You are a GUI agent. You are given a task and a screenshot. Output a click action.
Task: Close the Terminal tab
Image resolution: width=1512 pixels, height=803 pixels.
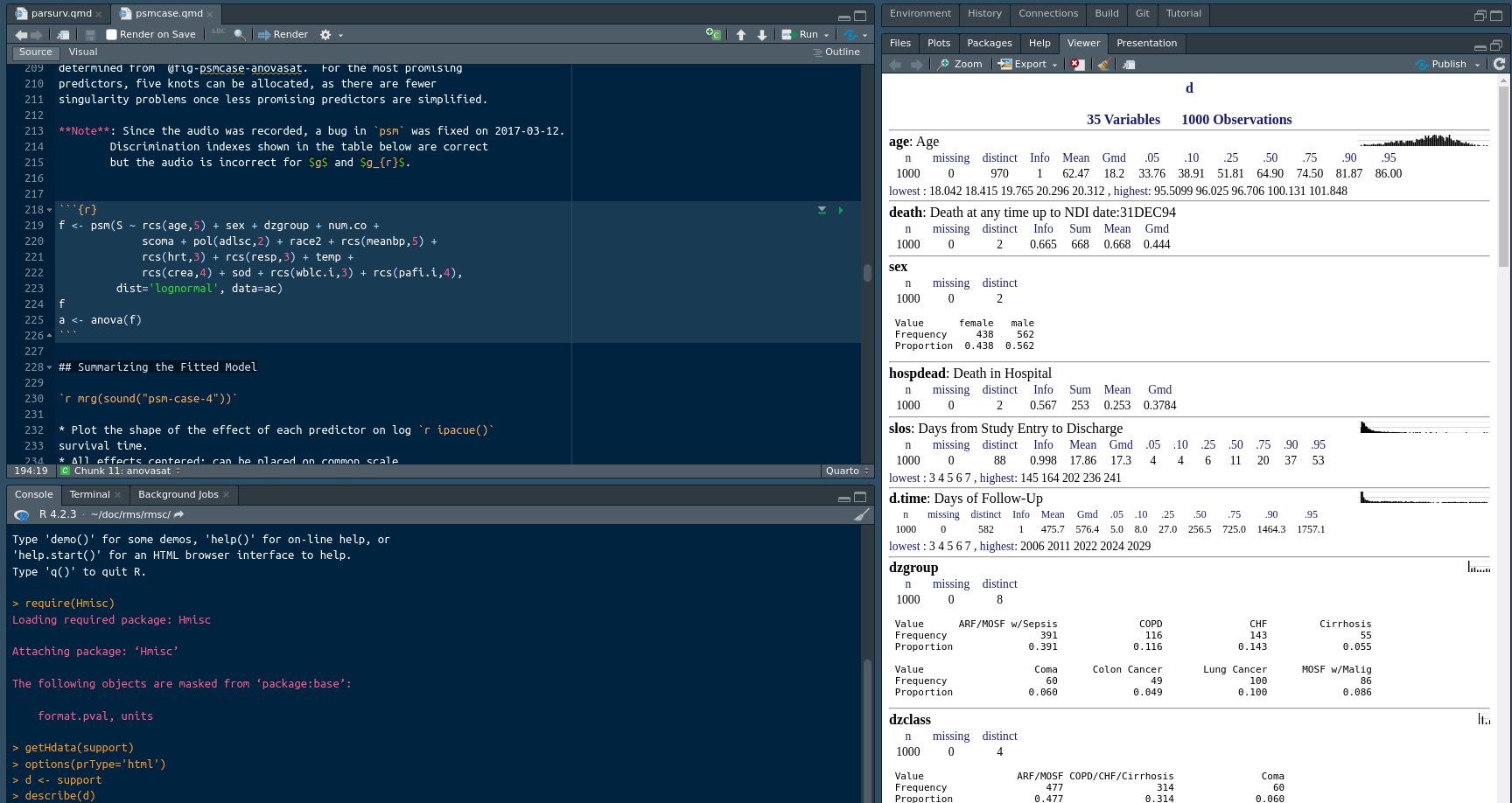click(117, 496)
